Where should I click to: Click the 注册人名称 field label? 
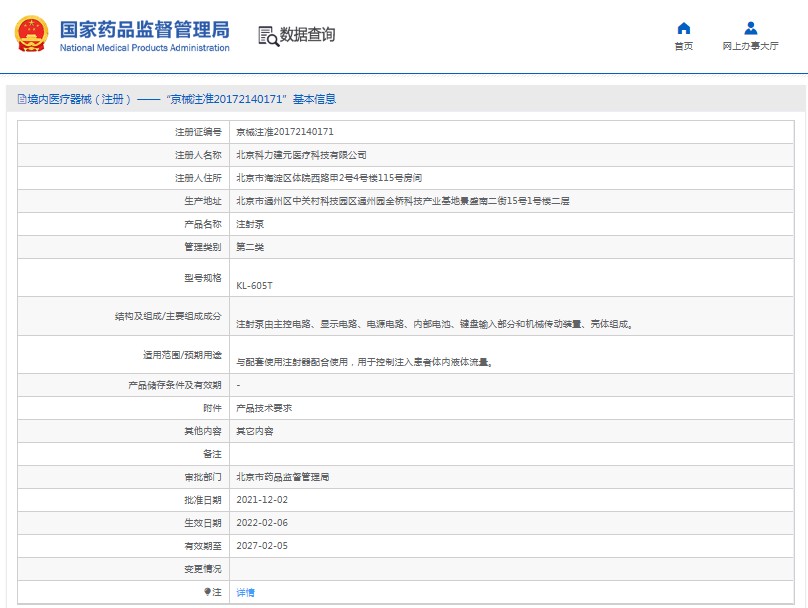[198, 155]
